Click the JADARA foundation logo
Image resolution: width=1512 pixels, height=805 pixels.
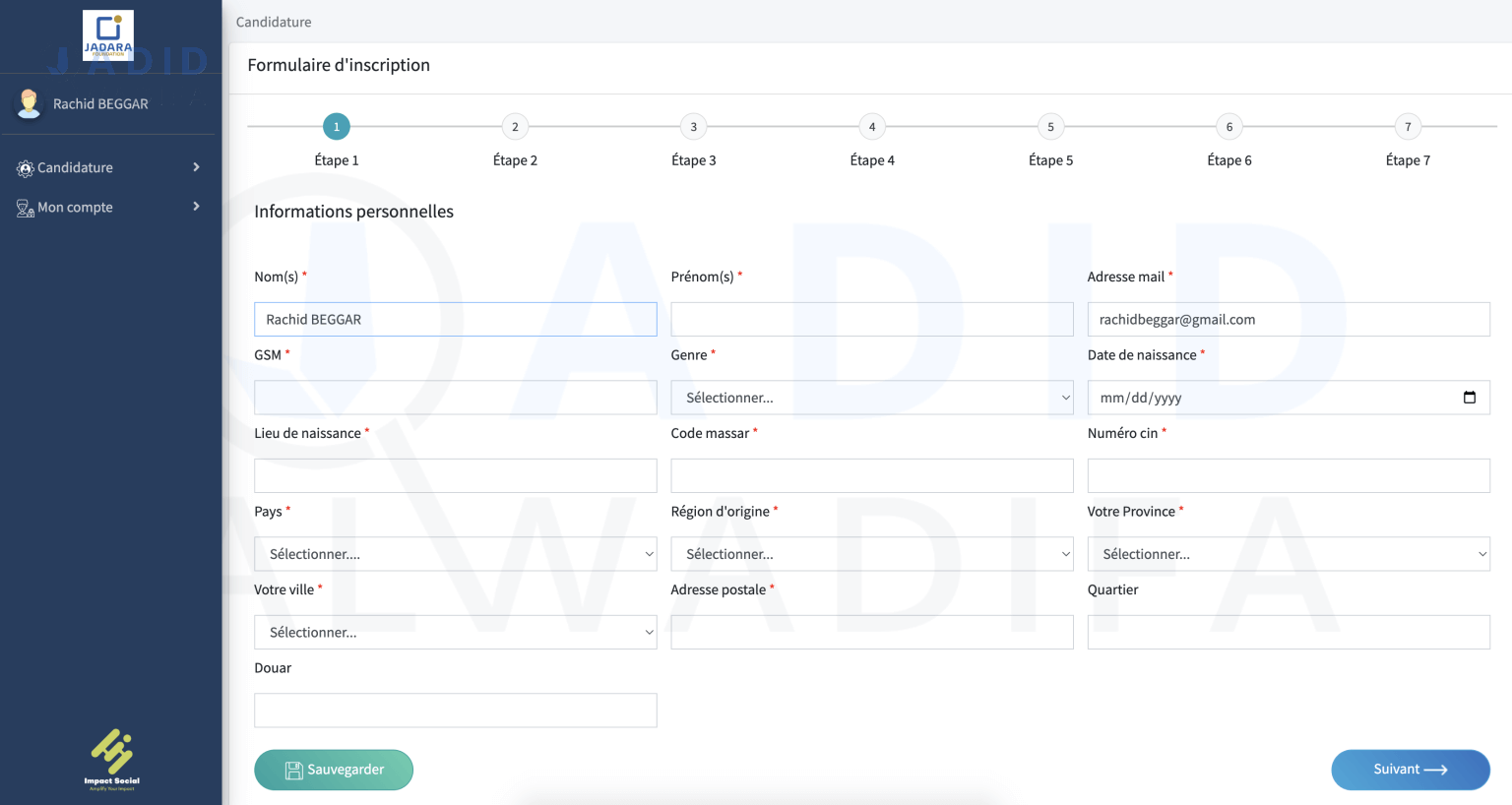[108, 35]
